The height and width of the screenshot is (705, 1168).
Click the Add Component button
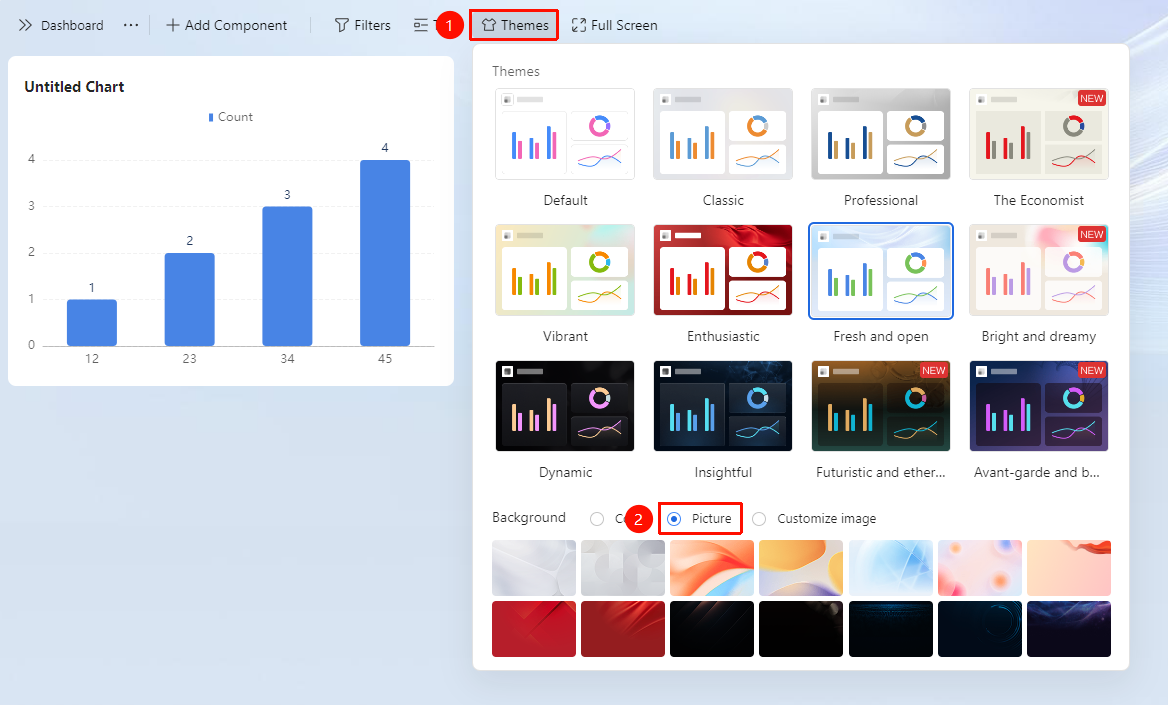coord(226,25)
